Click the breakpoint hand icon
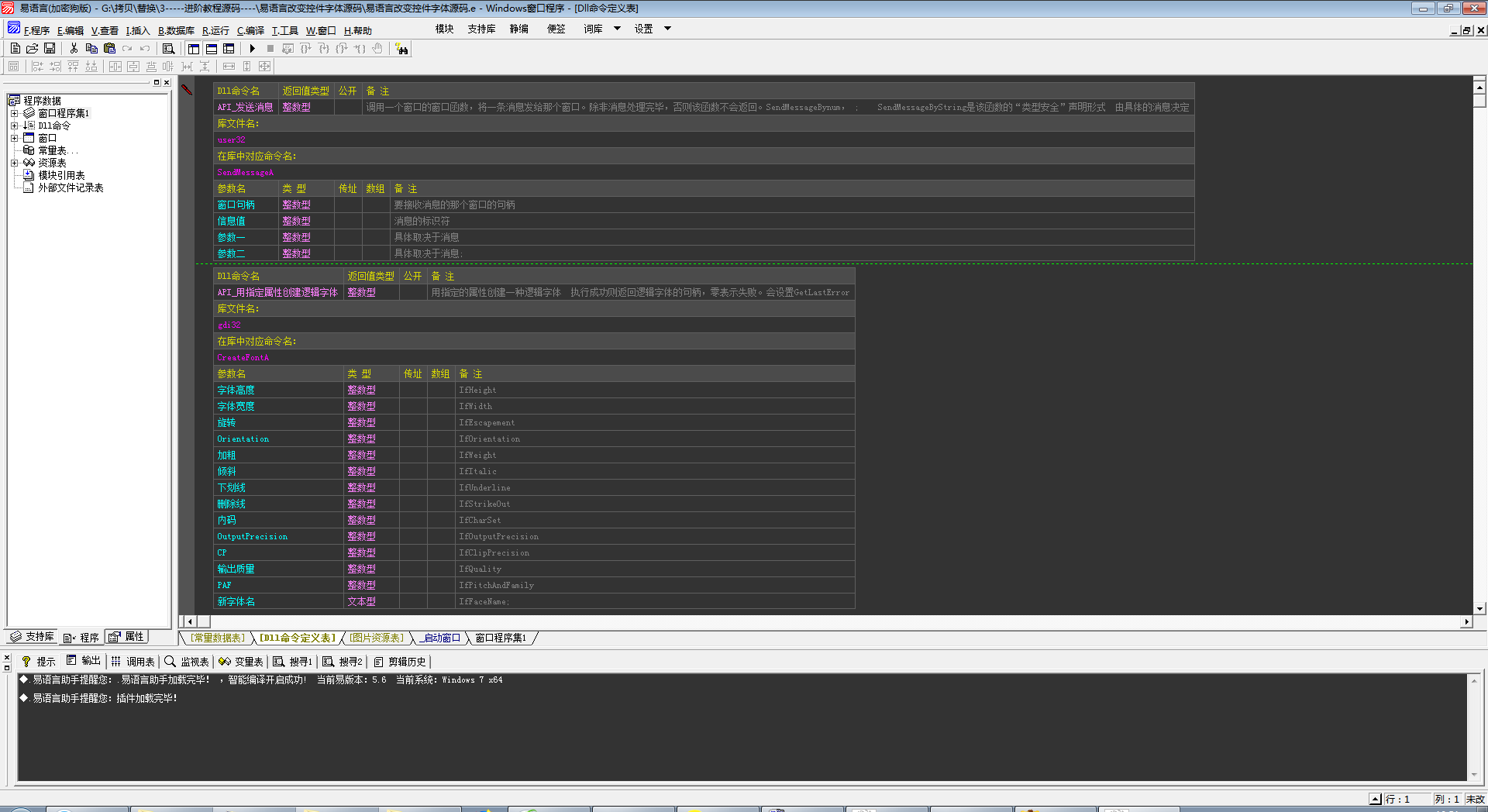Viewport: 1488px width, 812px height. [x=377, y=48]
